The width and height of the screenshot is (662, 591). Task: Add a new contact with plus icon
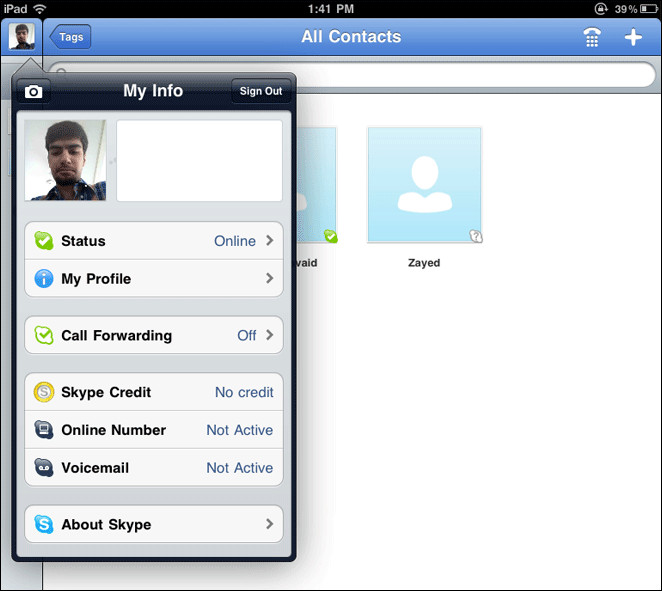coord(633,37)
